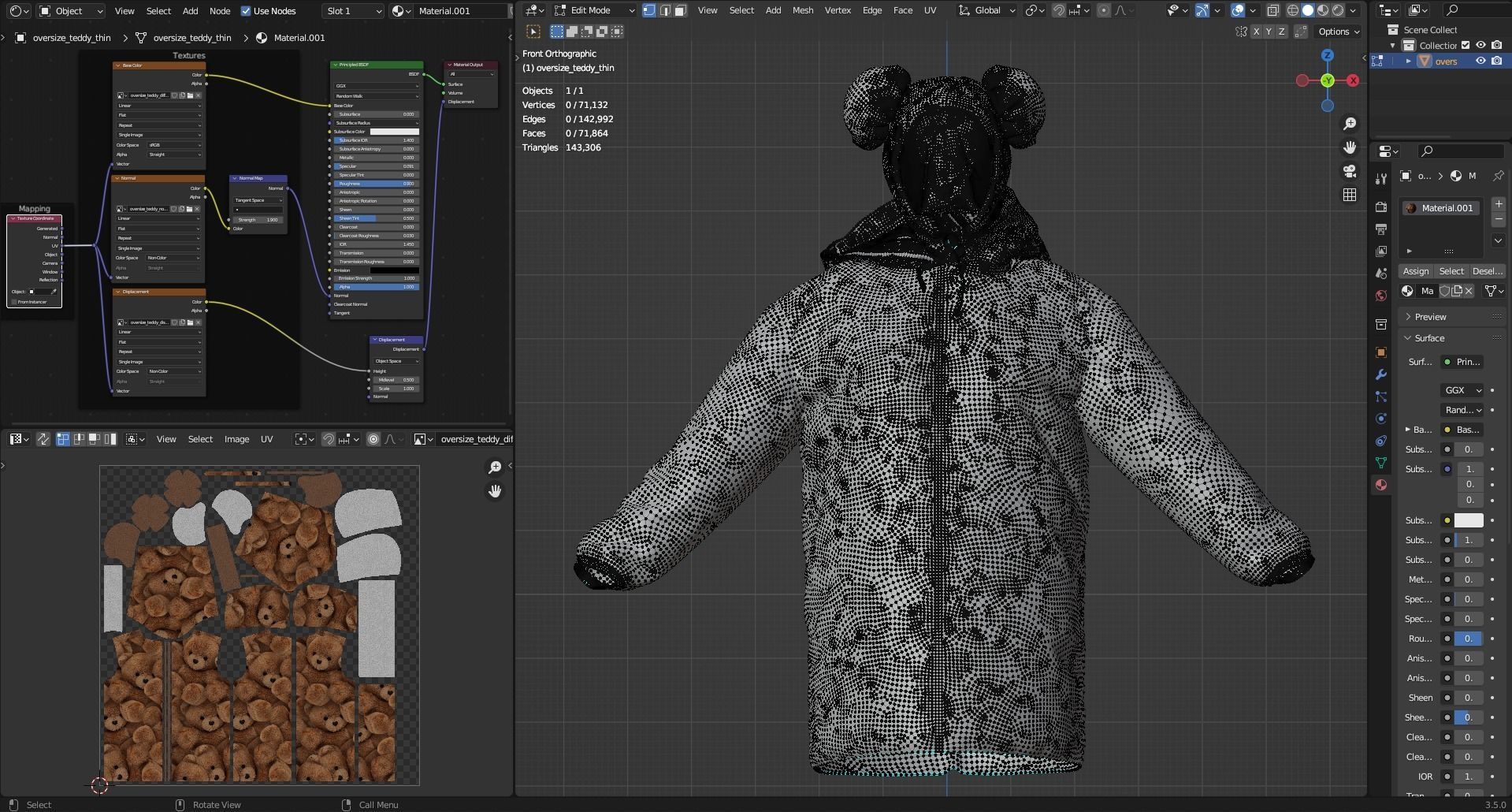Image resolution: width=1512 pixels, height=812 pixels.
Task: Select wireframe viewport shading
Action: pos(1293,10)
